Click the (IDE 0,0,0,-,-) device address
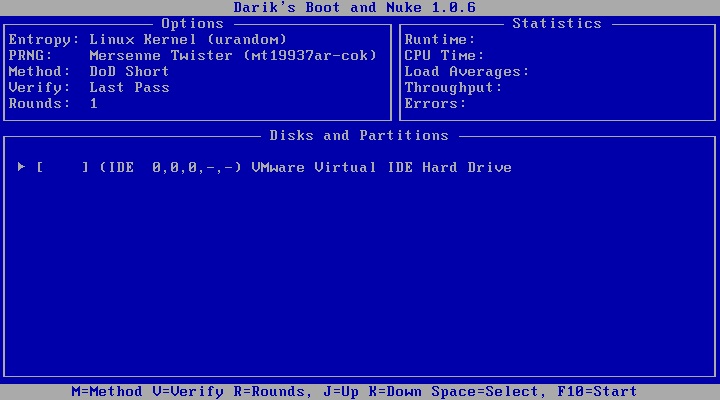This screenshot has height=400, width=720. pos(170,167)
